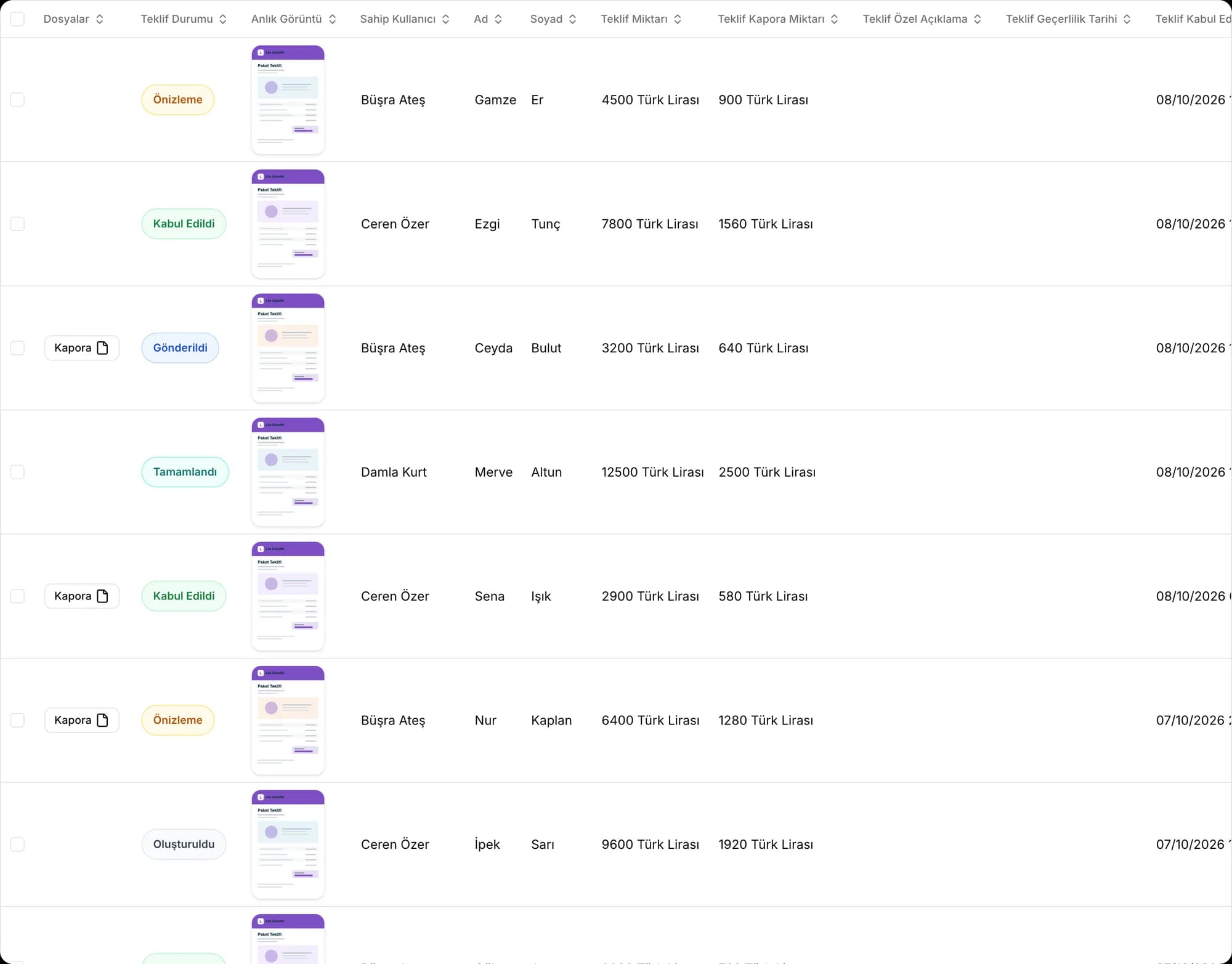This screenshot has height=964, width=1232.
Task: Click the Ad column sort icon
Action: click(x=498, y=19)
